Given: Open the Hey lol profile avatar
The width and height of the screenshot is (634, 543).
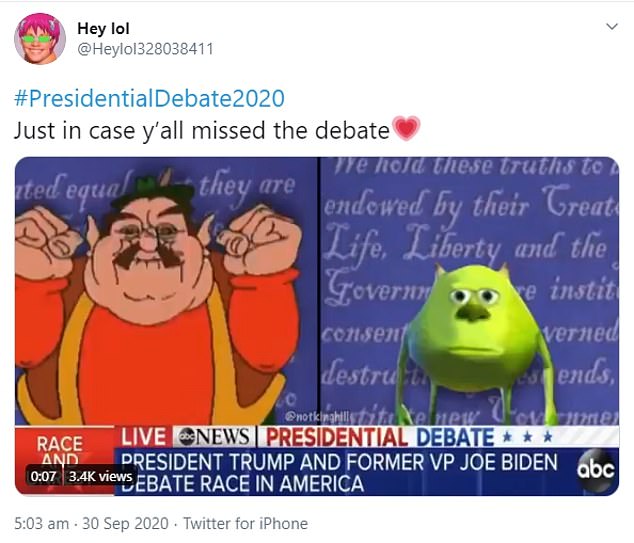Looking at the screenshot, I should click(40, 39).
